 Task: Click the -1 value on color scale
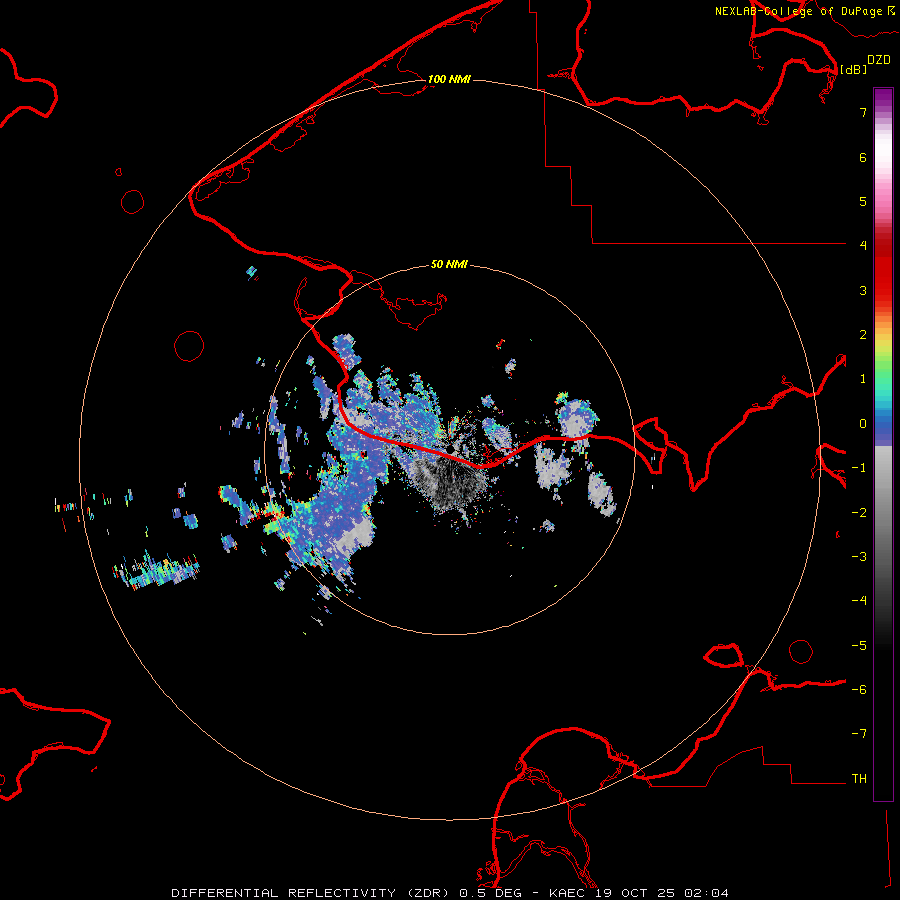859,468
